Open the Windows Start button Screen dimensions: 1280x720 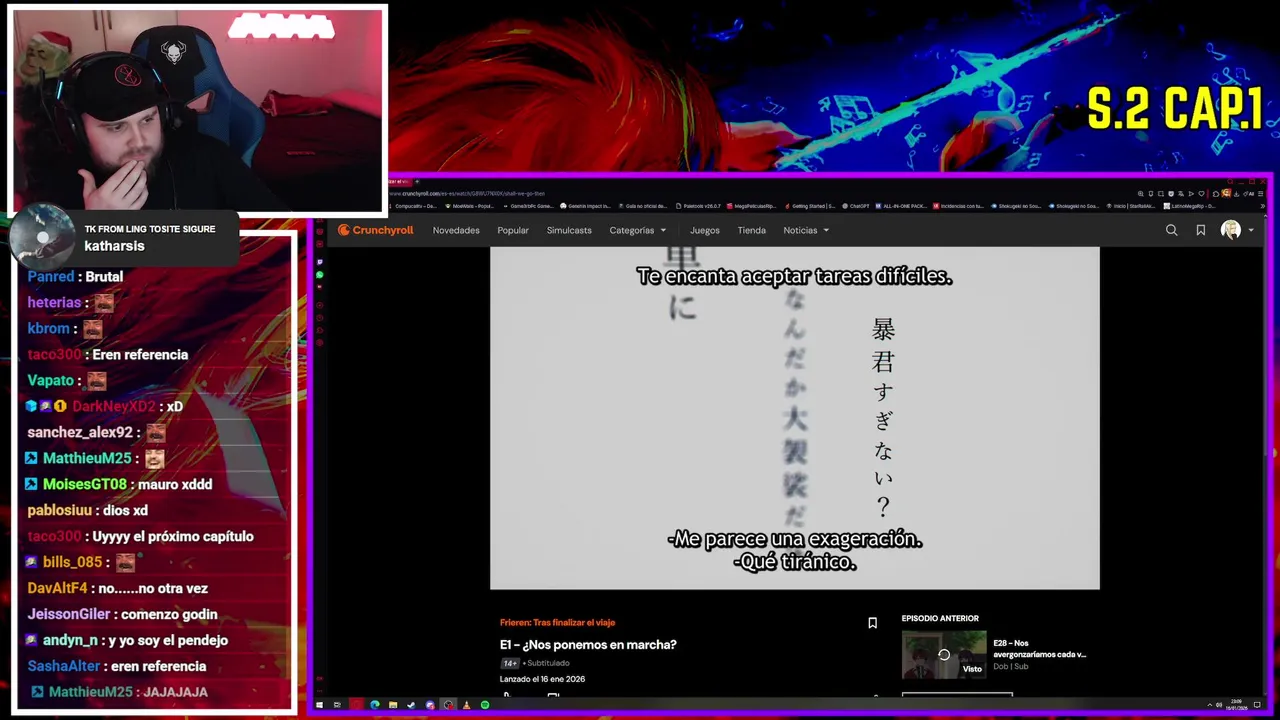(319, 705)
